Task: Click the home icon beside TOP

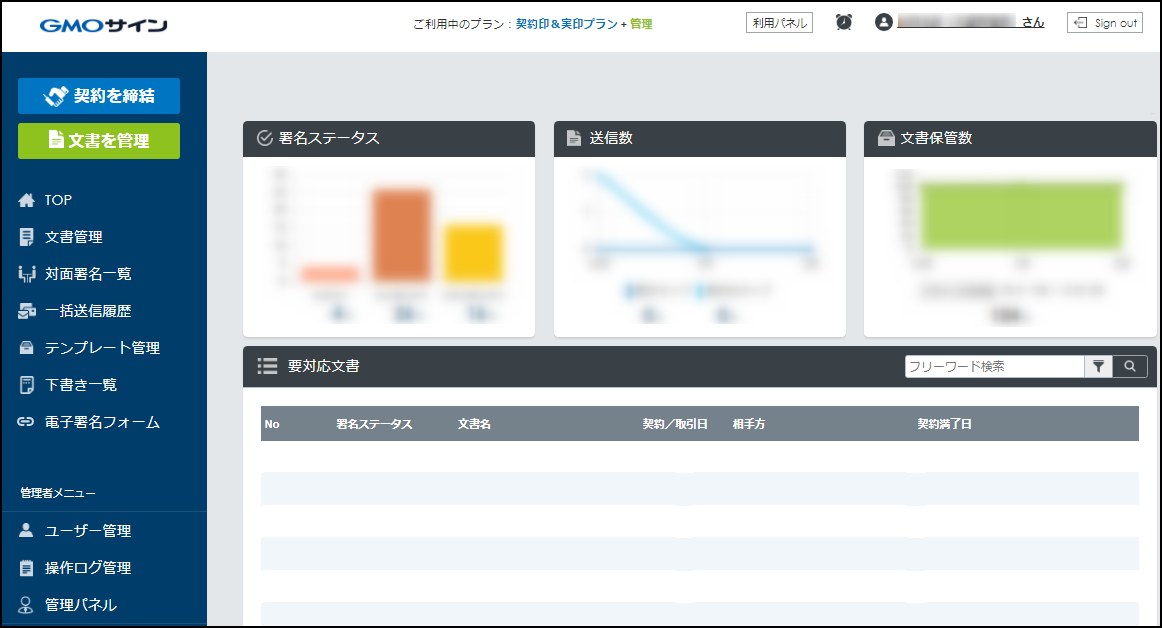Action: pyautogui.click(x=27, y=200)
